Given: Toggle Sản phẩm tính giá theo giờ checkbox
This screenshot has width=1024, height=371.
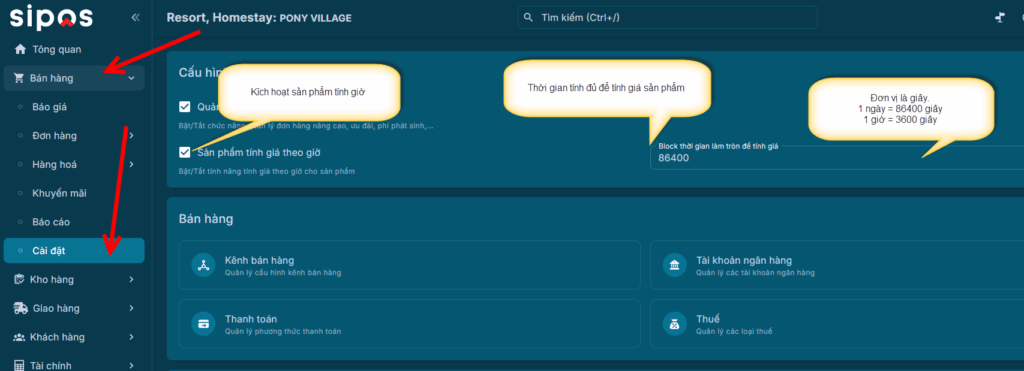Looking at the screenshot, I should pyautogui.click(x=185, y=152).
